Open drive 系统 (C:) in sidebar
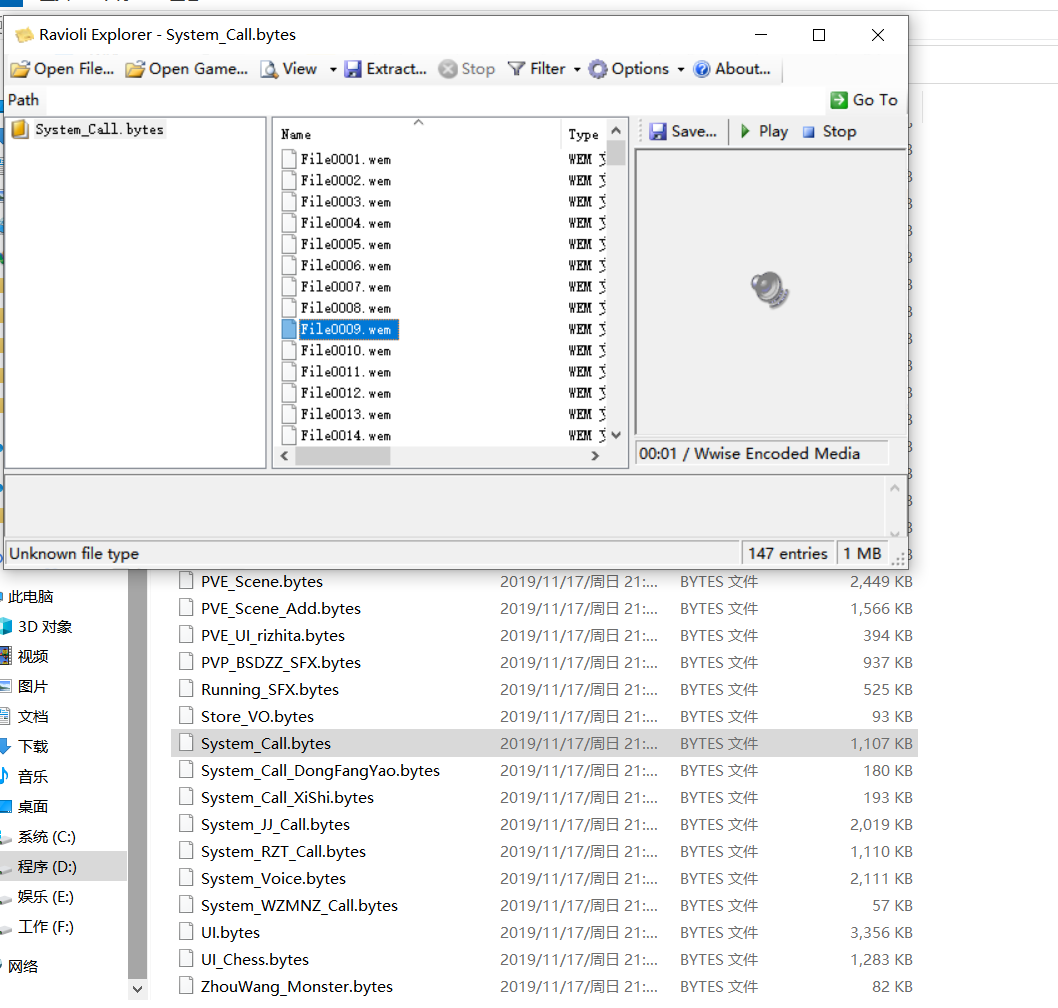 46,837
